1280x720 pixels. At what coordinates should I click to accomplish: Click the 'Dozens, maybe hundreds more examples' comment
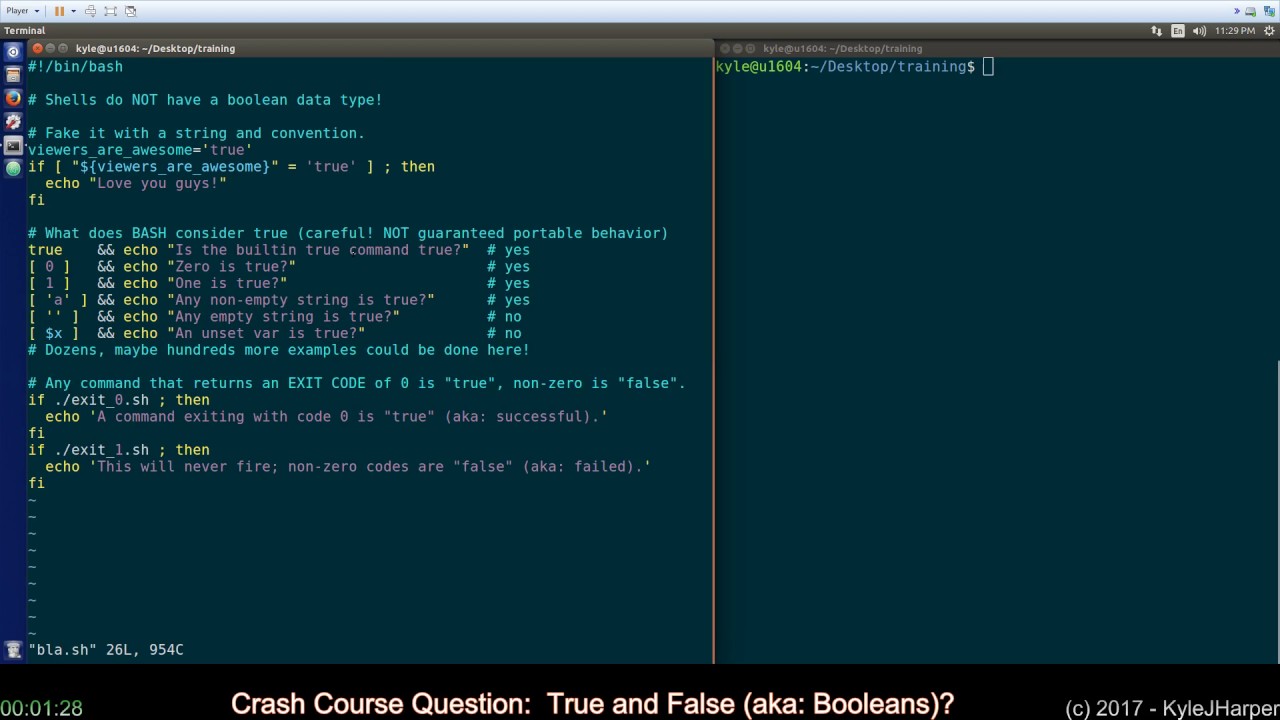(x=279, y=350)
